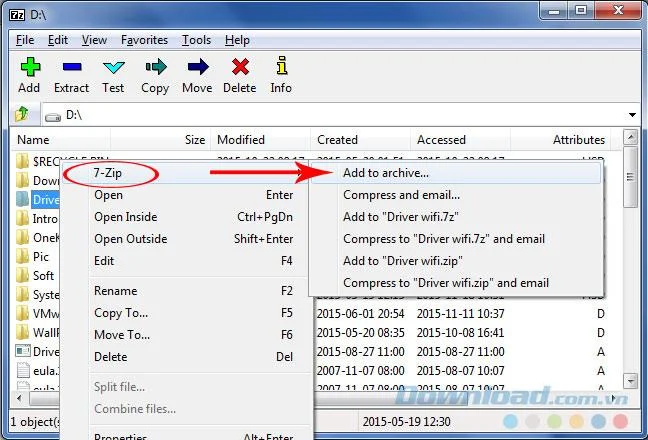Go up one folder level icon
This screenshot has width=648, height=440.
click(x=22, y=114)
